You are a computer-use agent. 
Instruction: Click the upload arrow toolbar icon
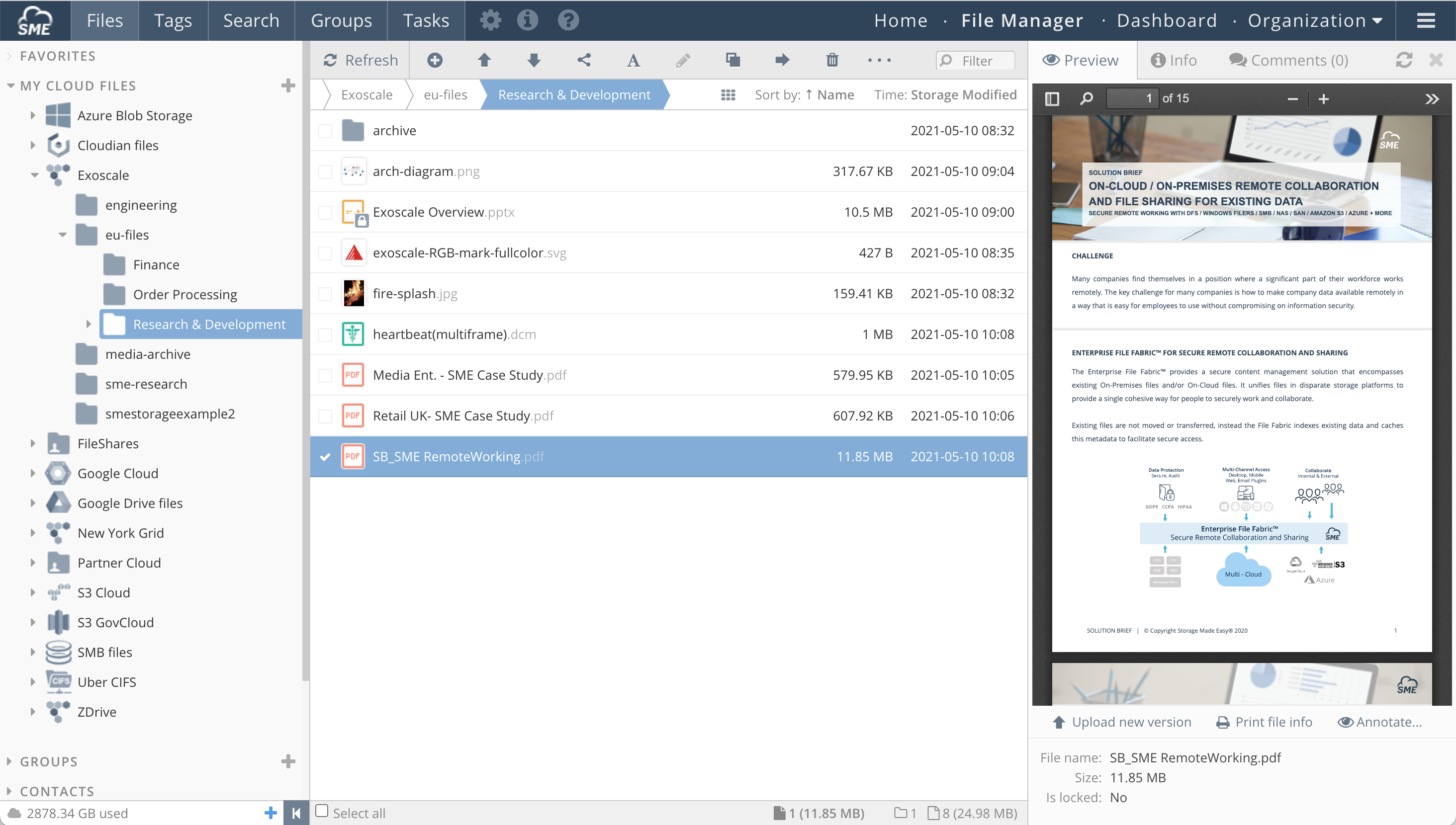484,60
